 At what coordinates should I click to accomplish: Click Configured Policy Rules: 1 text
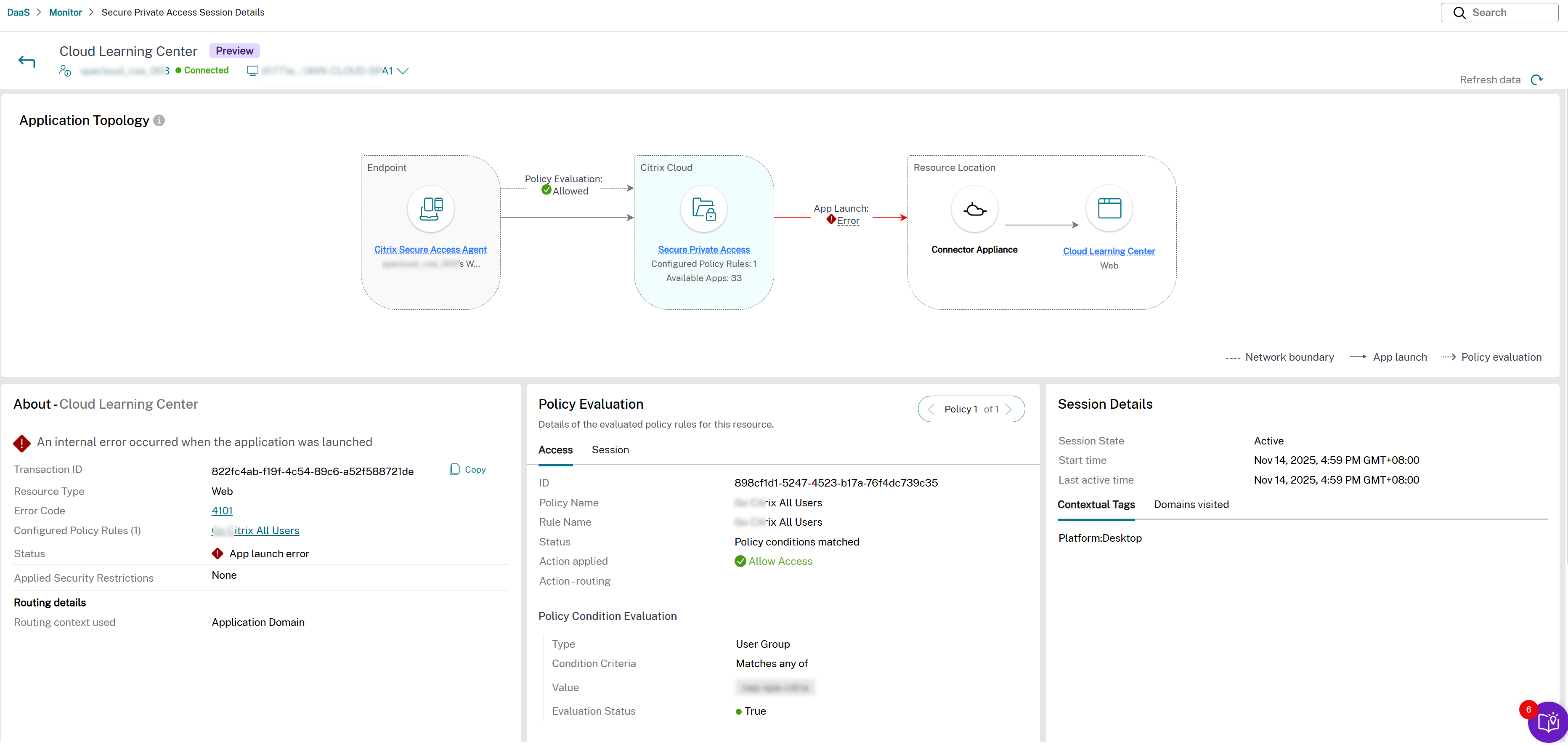click(x=704, y=264)
